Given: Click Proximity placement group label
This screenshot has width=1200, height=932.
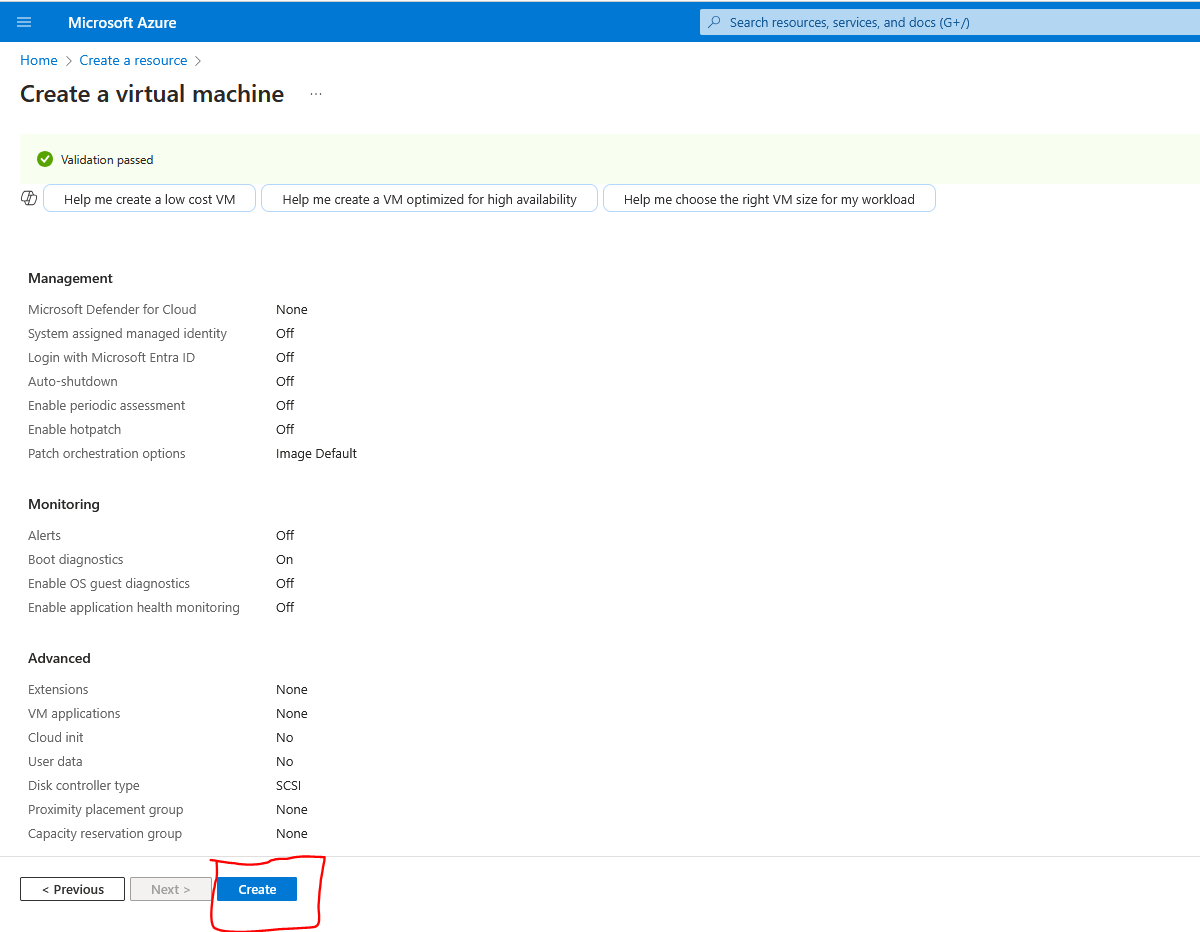Looking at the screenshot, I should tap(106, 809).
